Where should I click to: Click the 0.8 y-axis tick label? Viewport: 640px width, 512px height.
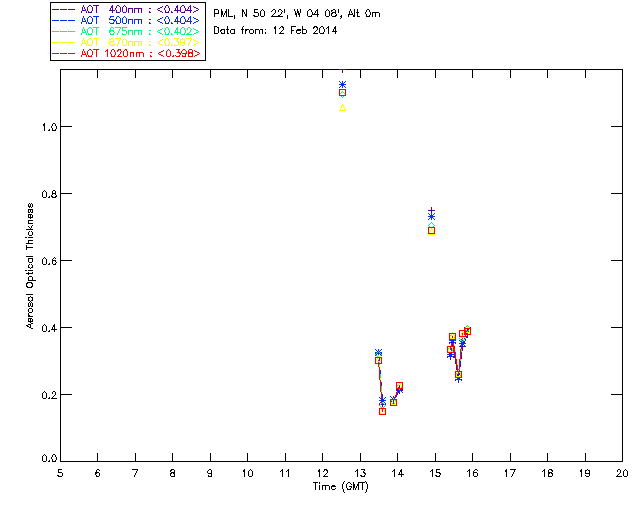click(49, 194)
